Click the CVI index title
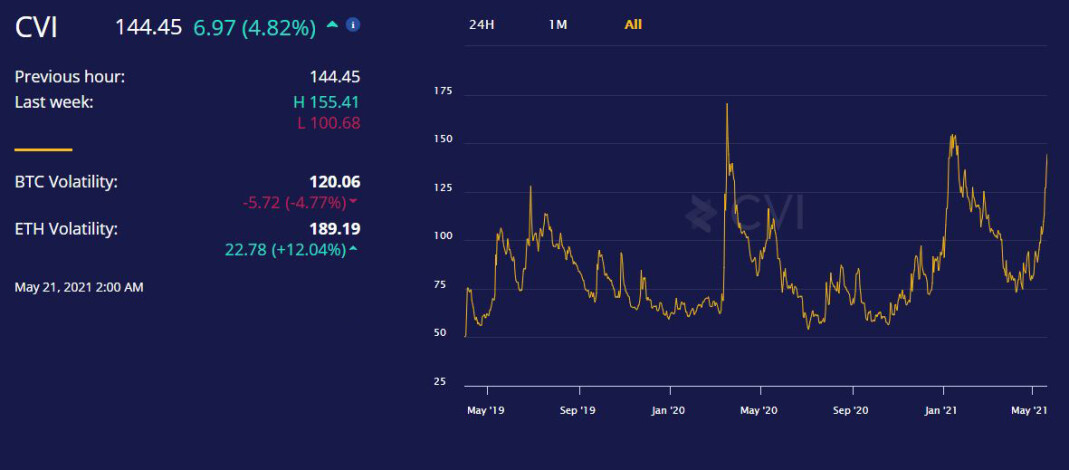The width and height of the screenshot is (1069, 470). (x=37, y=28)
